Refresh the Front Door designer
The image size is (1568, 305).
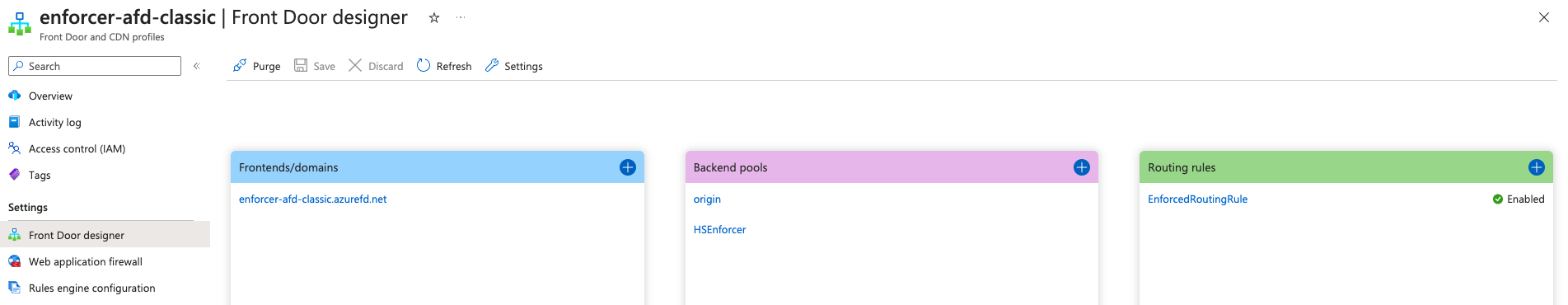(444, 66)
